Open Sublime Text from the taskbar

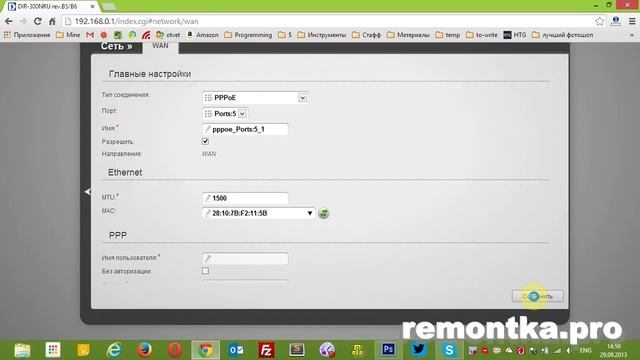tap(297, 350)
